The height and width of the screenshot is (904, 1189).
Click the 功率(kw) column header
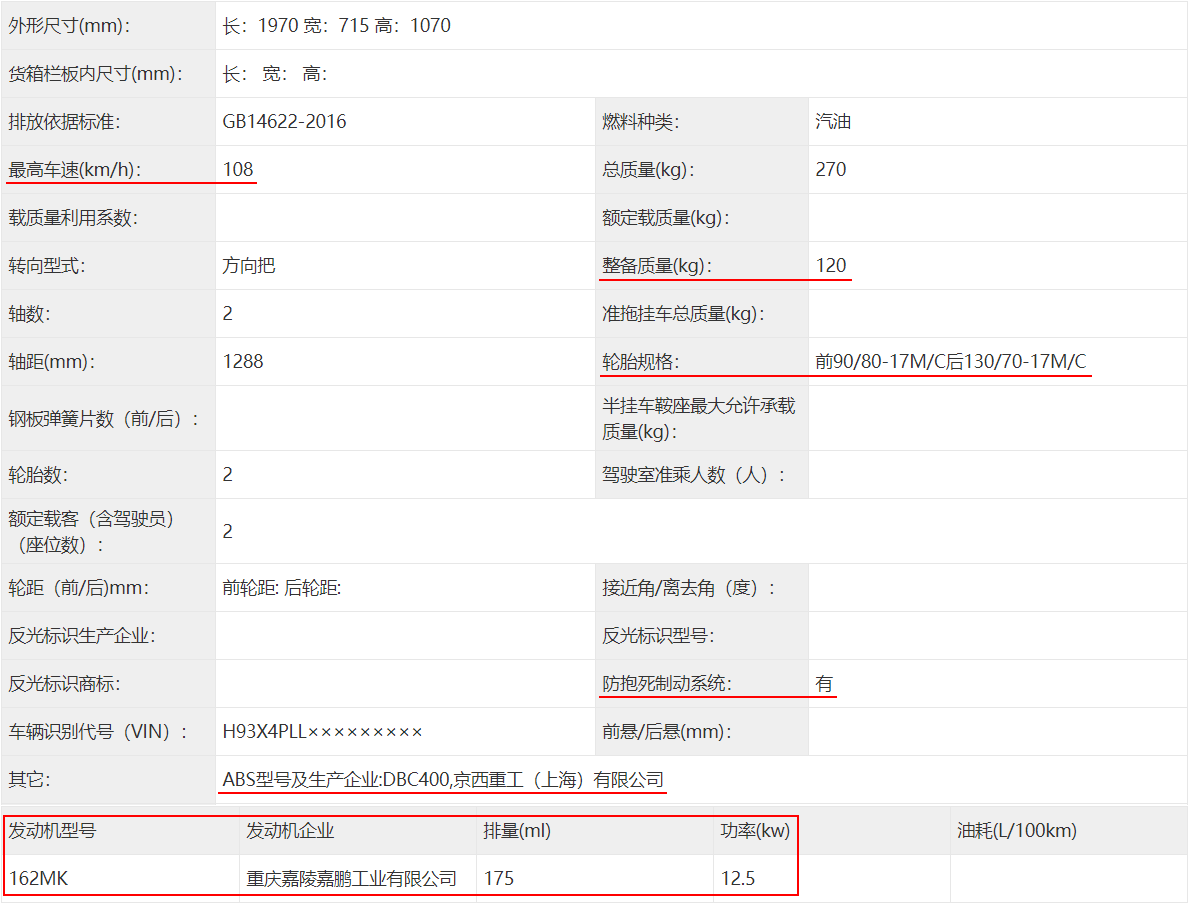755,831
